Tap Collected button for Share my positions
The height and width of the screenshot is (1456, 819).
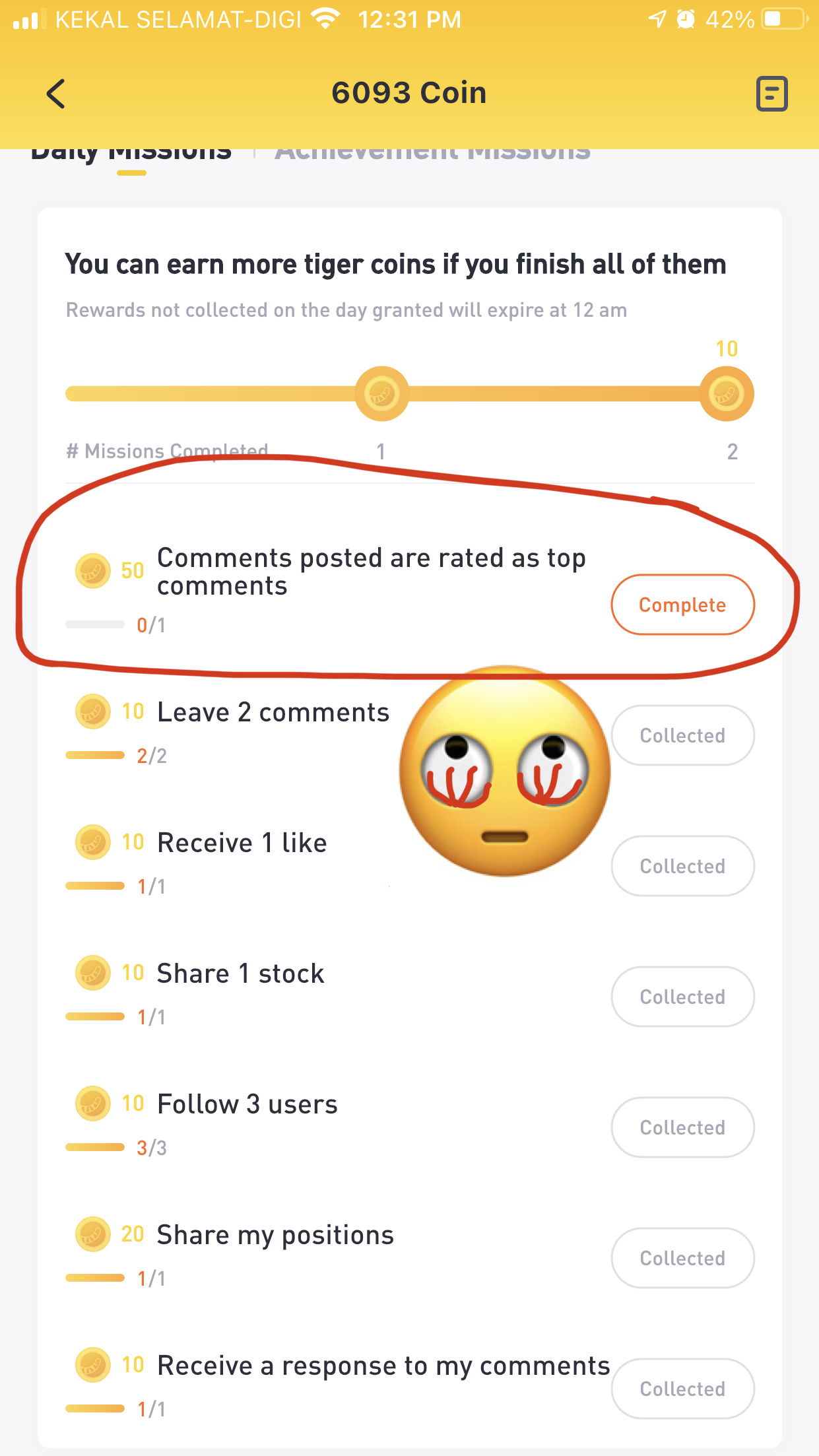(x=682, y=1258)
